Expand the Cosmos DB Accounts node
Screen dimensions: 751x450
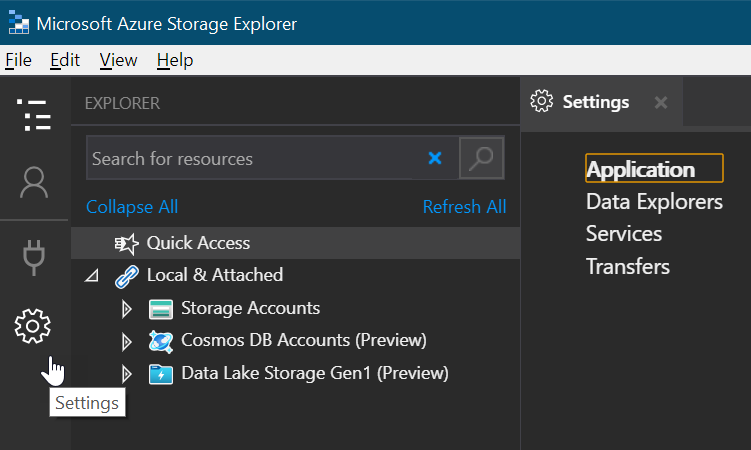(x=127, y=341)
